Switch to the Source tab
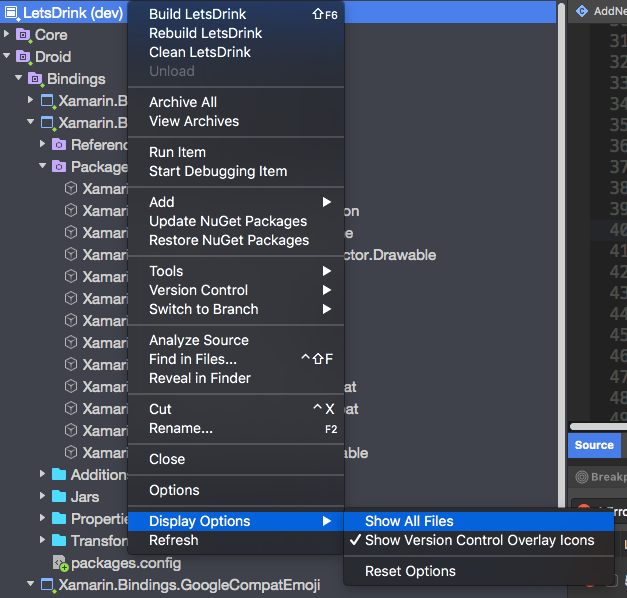Image resolution: width=627 pixels, height=598 pixels. (594, 445)
